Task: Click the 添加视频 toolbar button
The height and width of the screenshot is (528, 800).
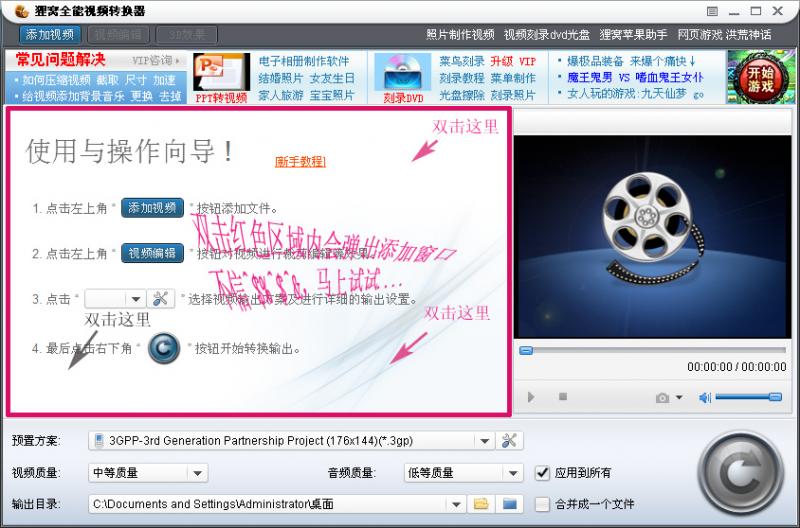Action: (x=50, y=35)
